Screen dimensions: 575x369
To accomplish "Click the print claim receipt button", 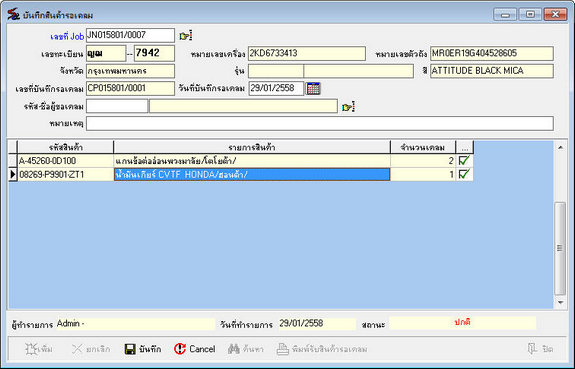I will (x=322, y=349).
